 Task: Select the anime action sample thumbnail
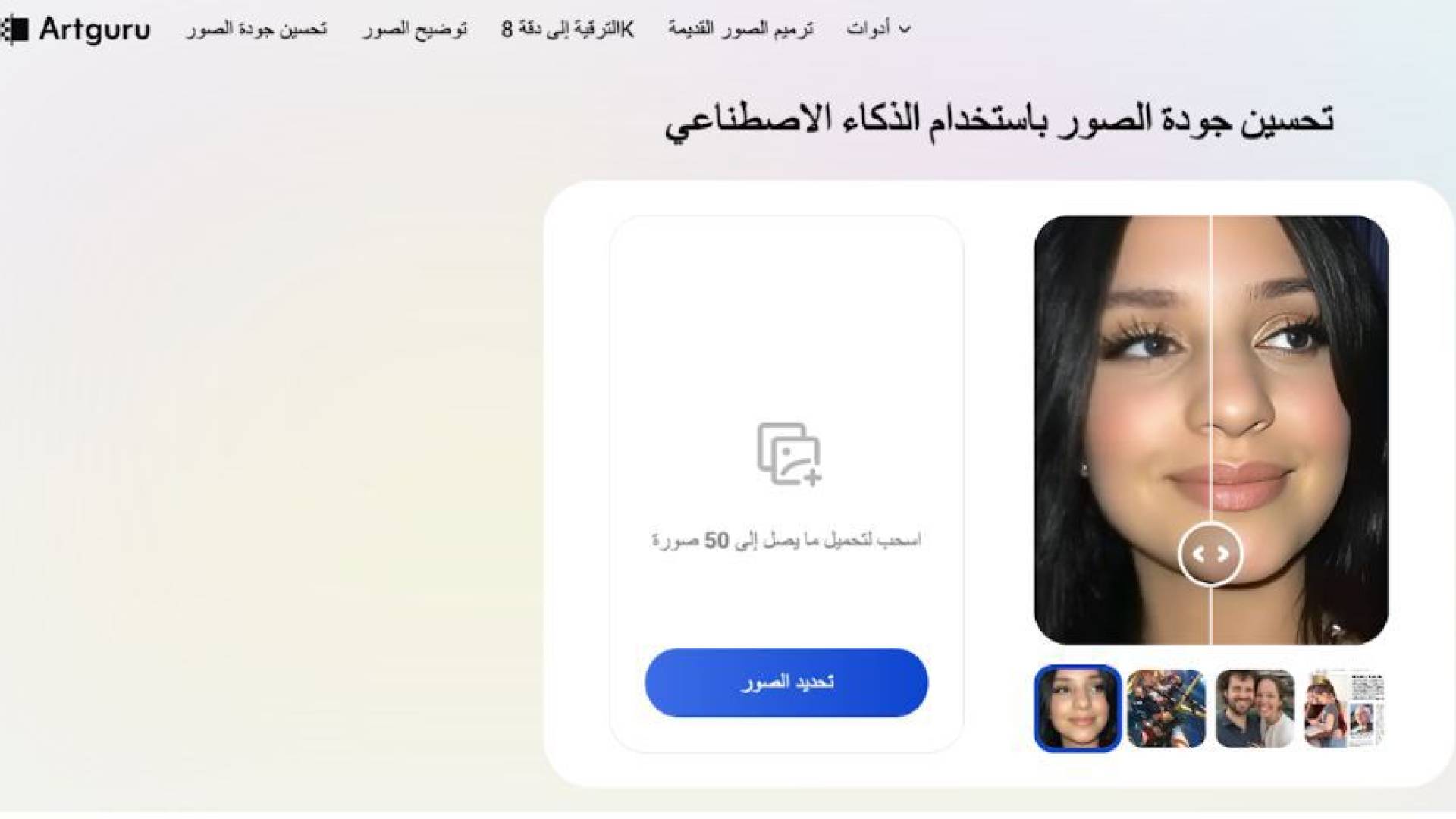coord(1166,708)
